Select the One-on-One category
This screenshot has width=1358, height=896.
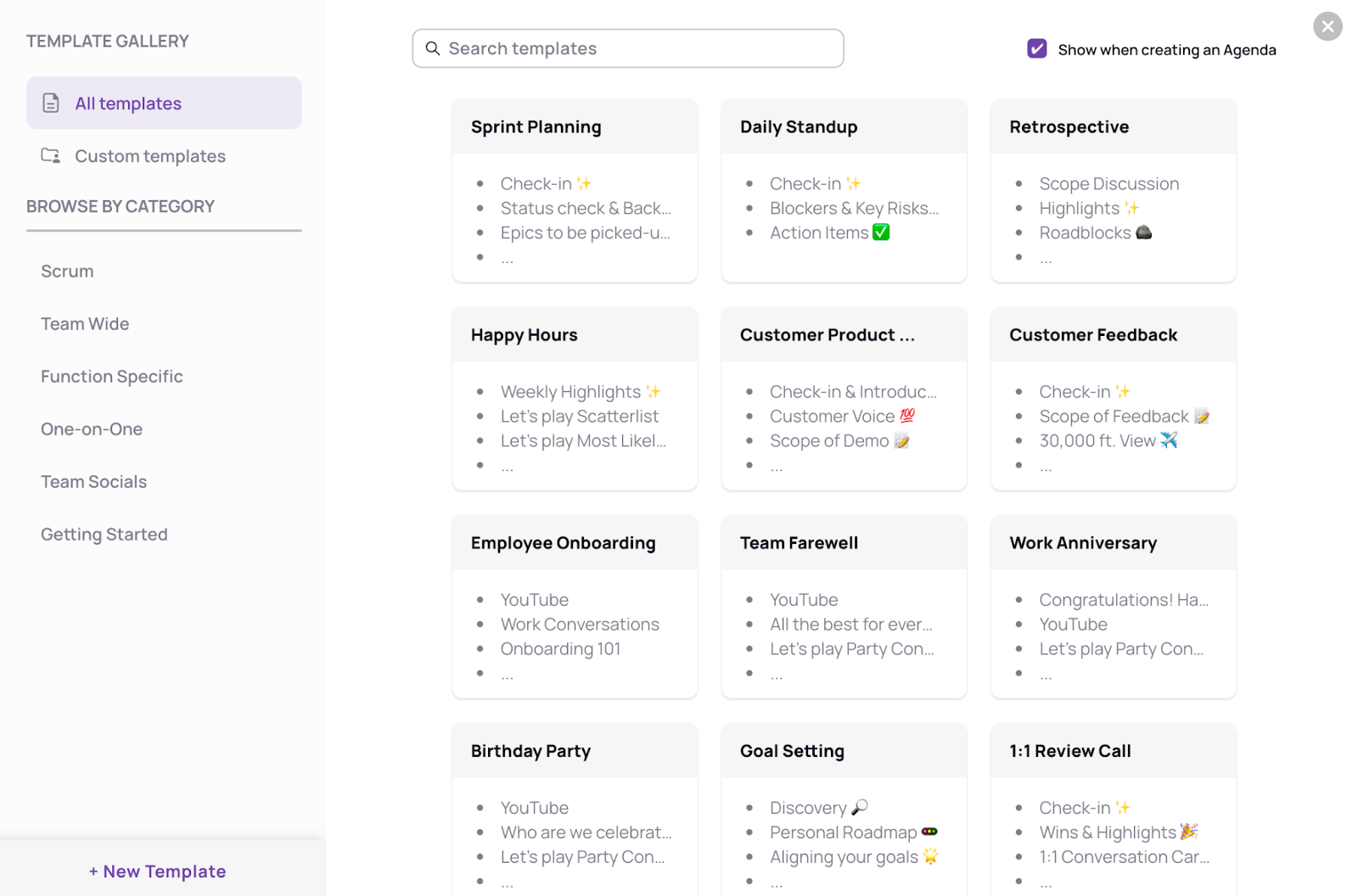[x=92, y=429]
